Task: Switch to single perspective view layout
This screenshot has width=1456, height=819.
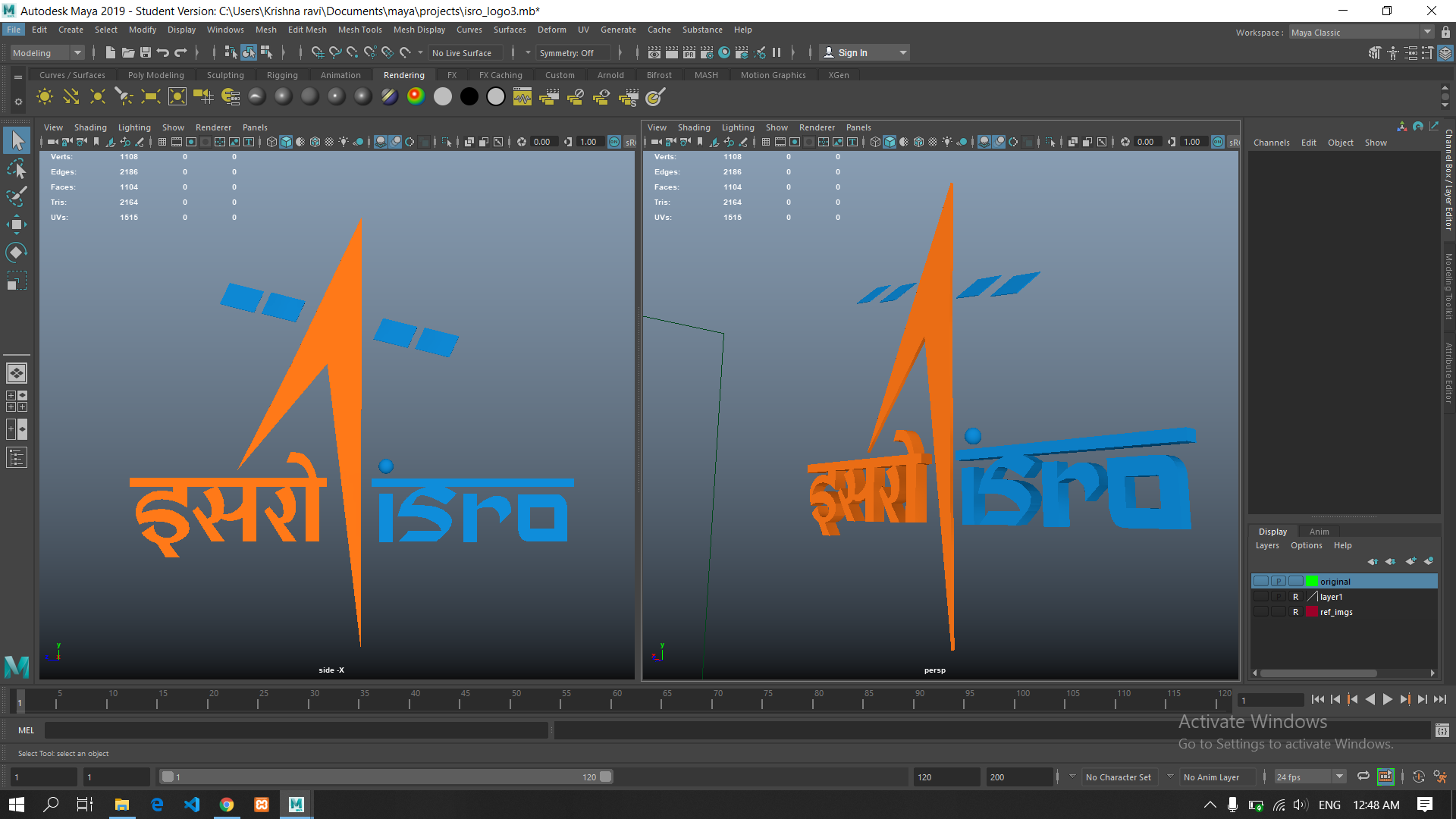Action: tap(17, 373)
